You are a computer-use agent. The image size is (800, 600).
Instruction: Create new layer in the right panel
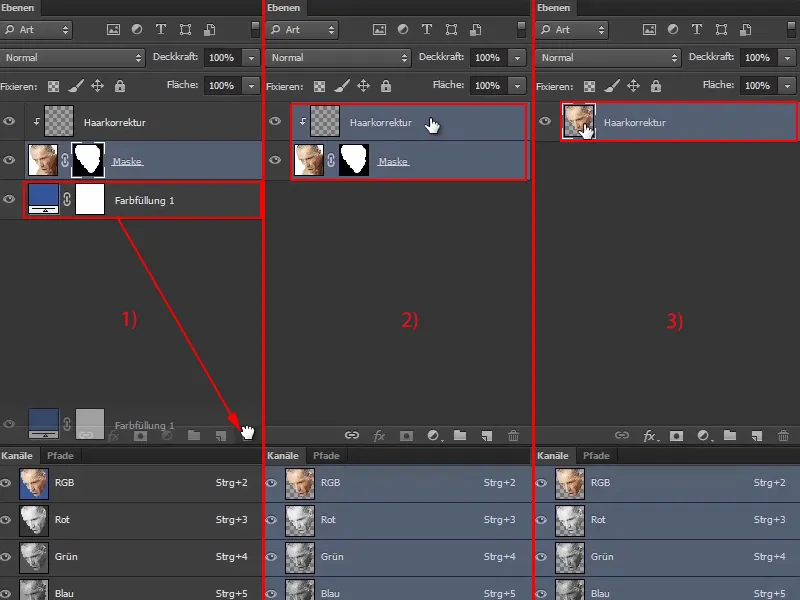click(x=757, y=436)
